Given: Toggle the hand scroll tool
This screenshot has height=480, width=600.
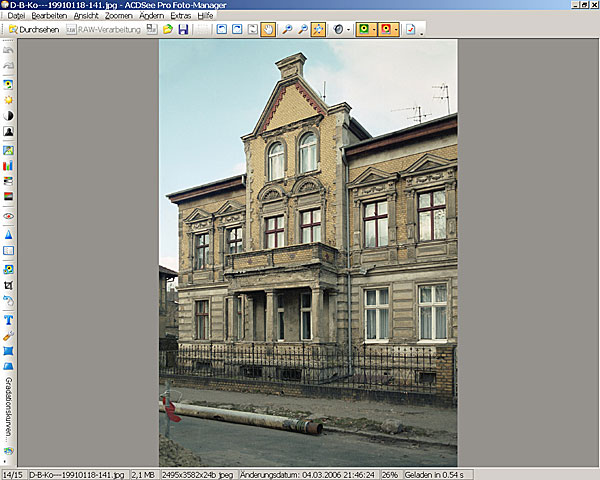Looking at the screenshot, I should tap(267, 30).
